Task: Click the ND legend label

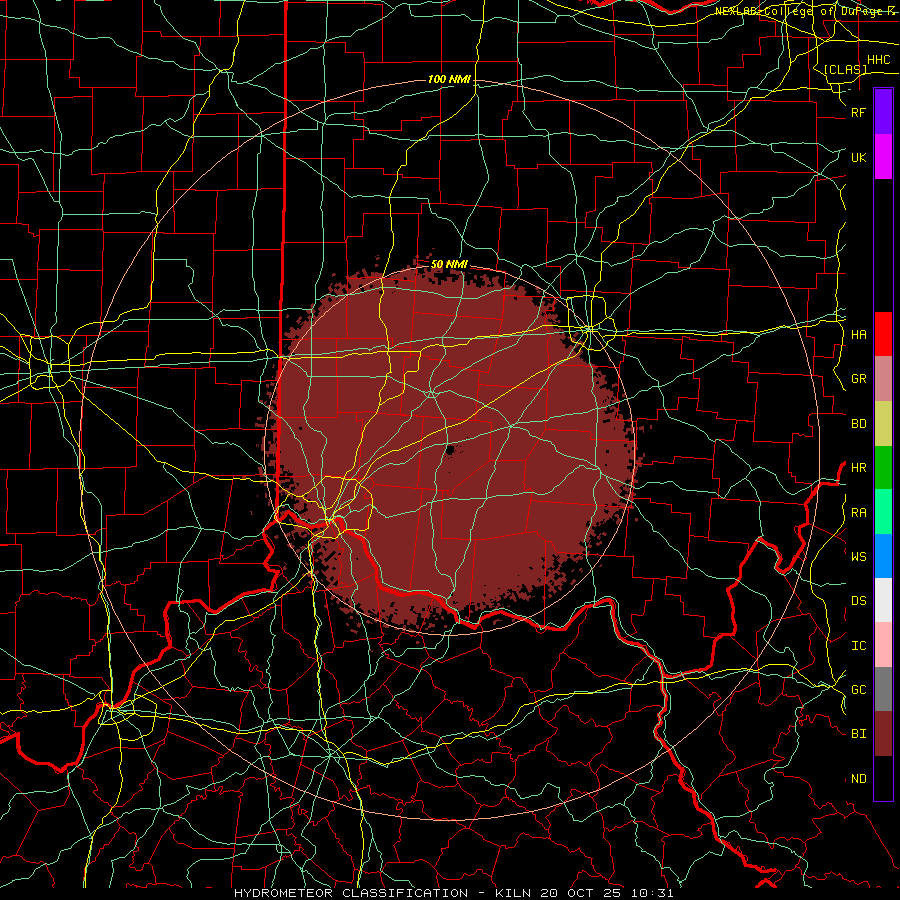Action: 859,779
